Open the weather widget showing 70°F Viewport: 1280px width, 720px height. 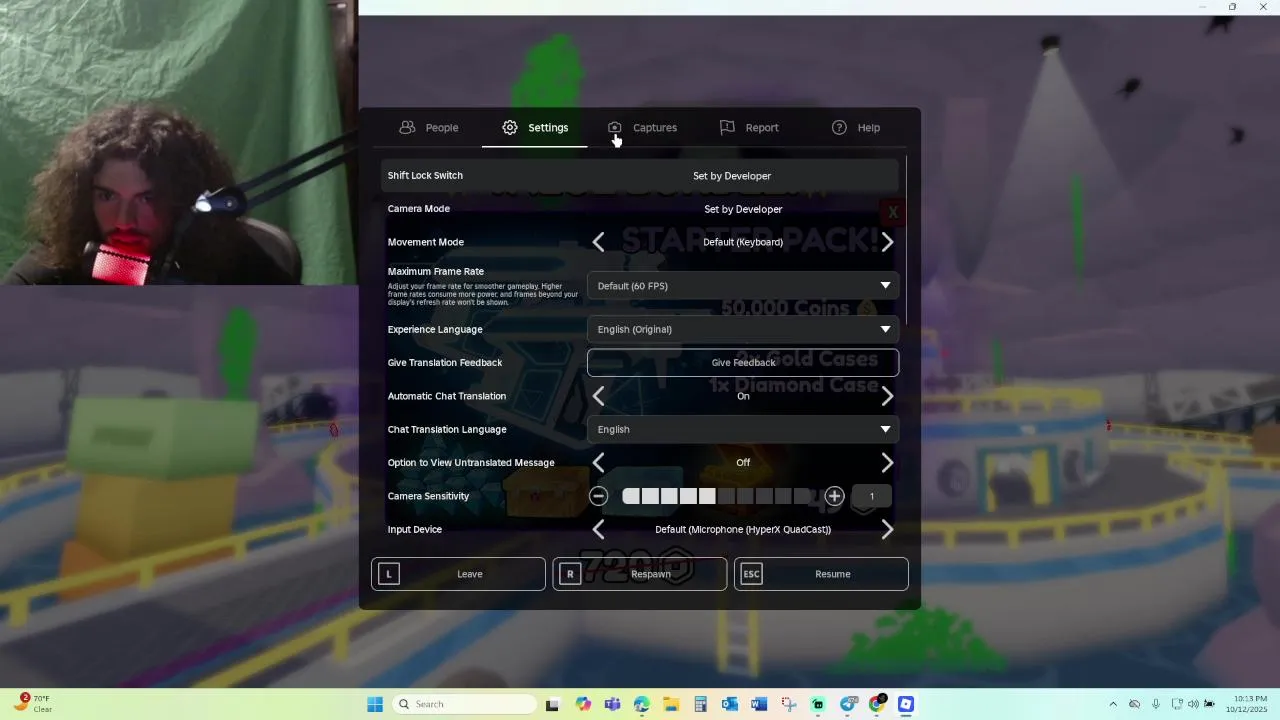click(x=32, y=704)
